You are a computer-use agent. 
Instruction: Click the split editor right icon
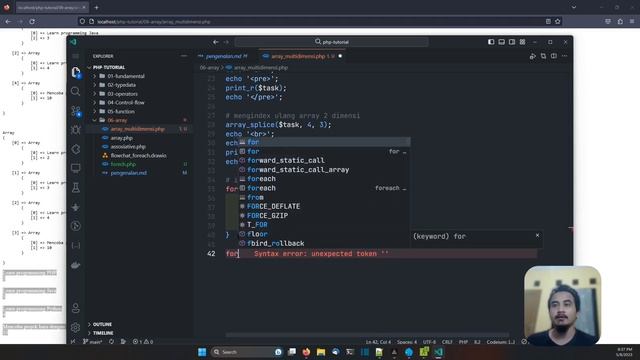(x=554, y=56)
